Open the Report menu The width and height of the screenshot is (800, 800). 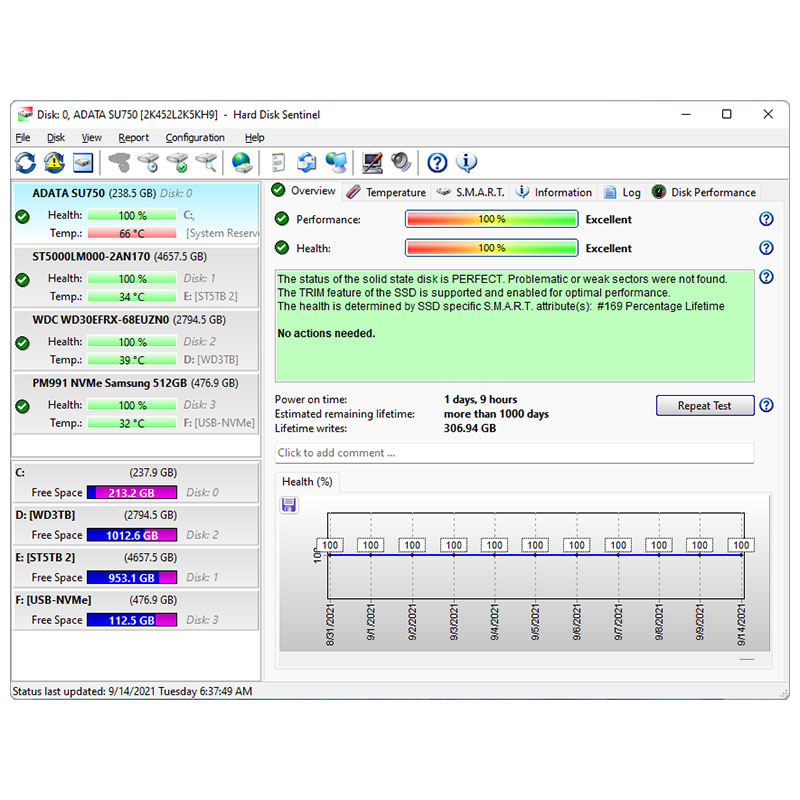pyautogui.click(x=133, y=138)
